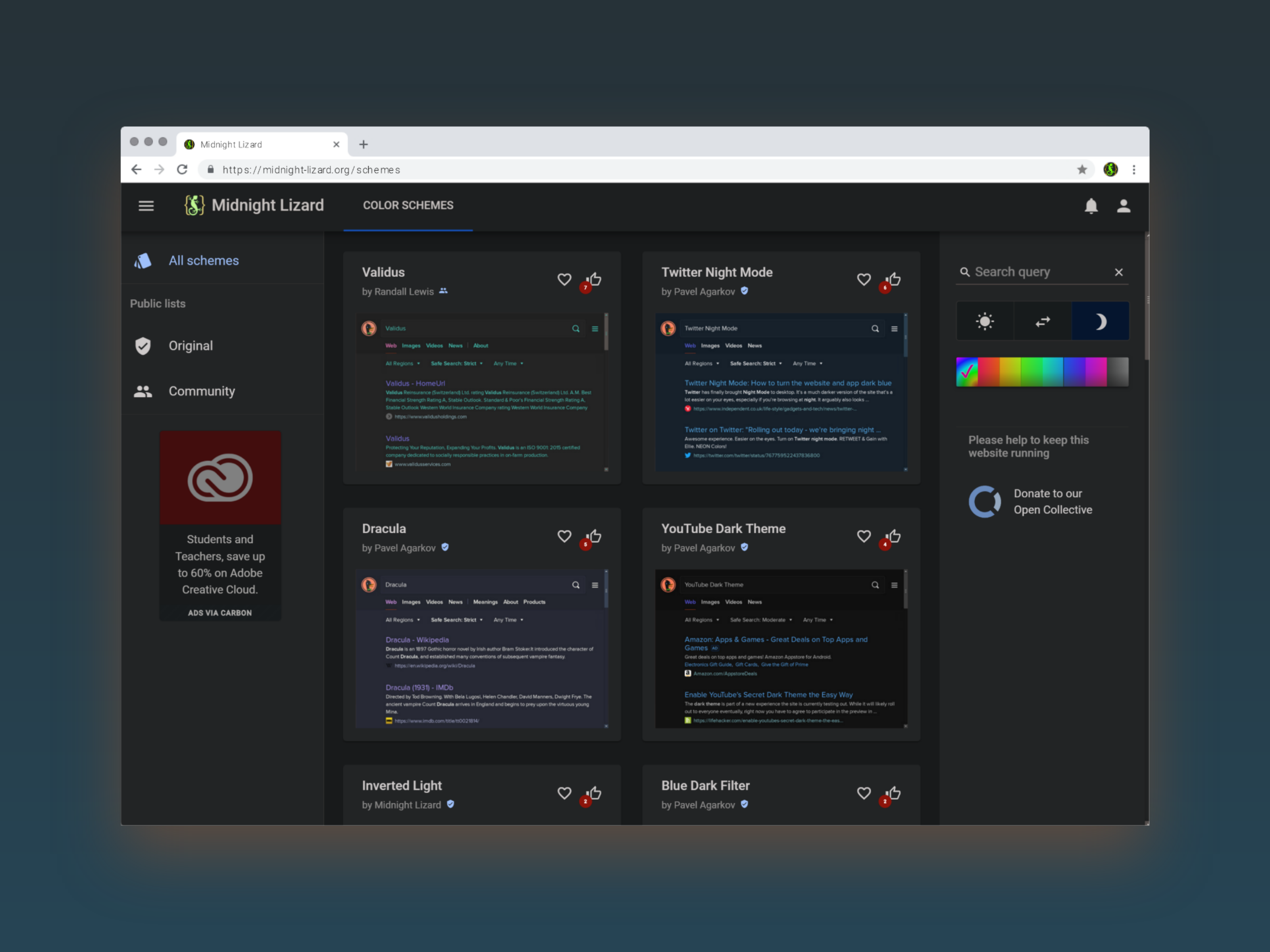The height and width of the screenshot is (952, 1270).
Task: Heart the YouTube Dark Theme scheme
Action: pyautogui.click(x=864, y=536)
